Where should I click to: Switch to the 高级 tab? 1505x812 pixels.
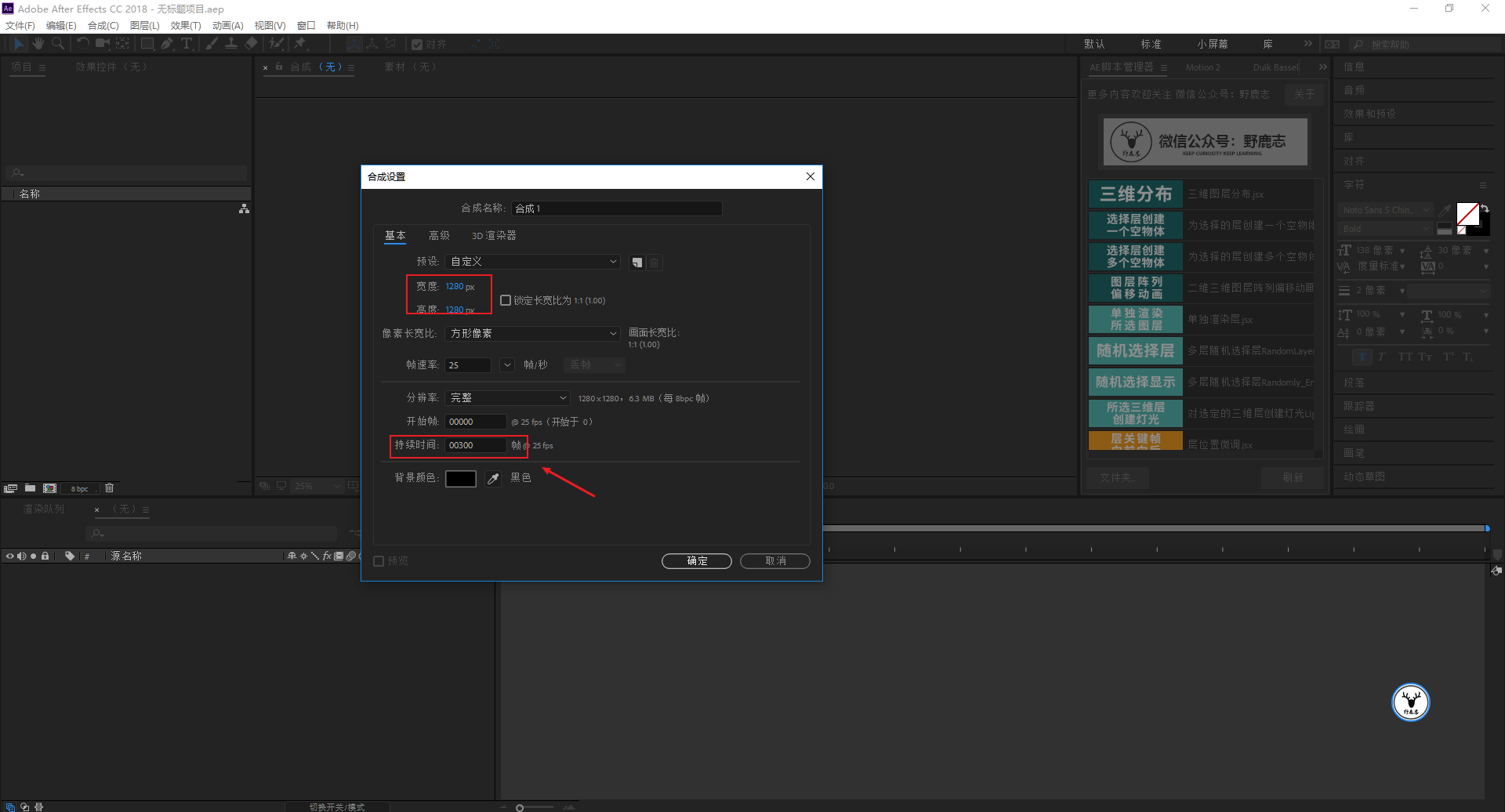(439, 236)
